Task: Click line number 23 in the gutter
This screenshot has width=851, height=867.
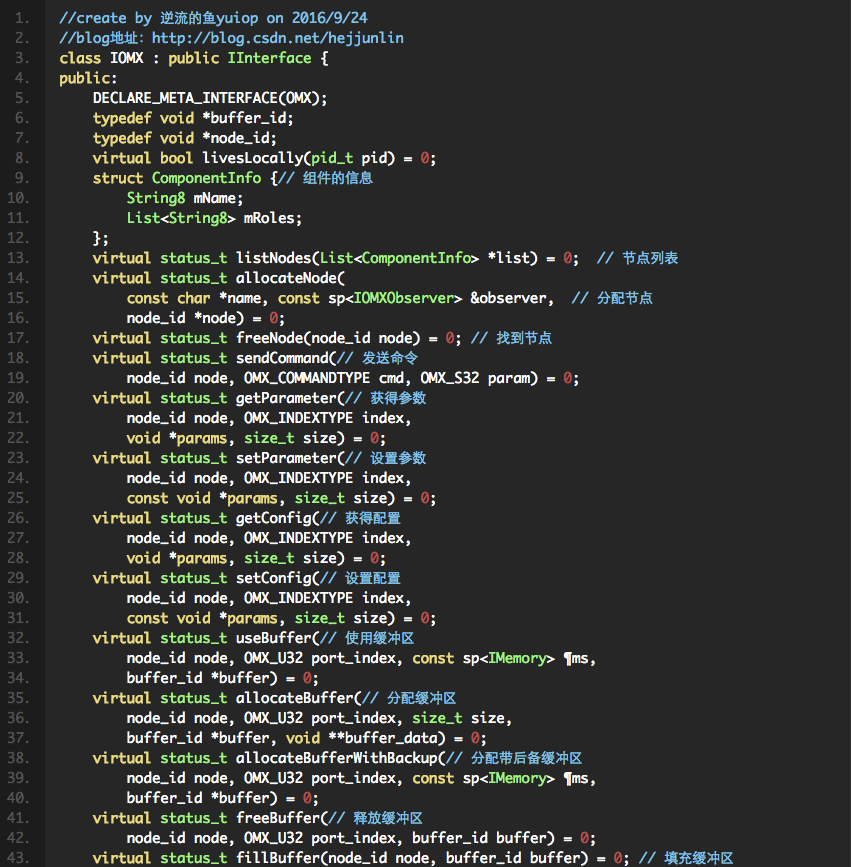Action: pos(20,458)
